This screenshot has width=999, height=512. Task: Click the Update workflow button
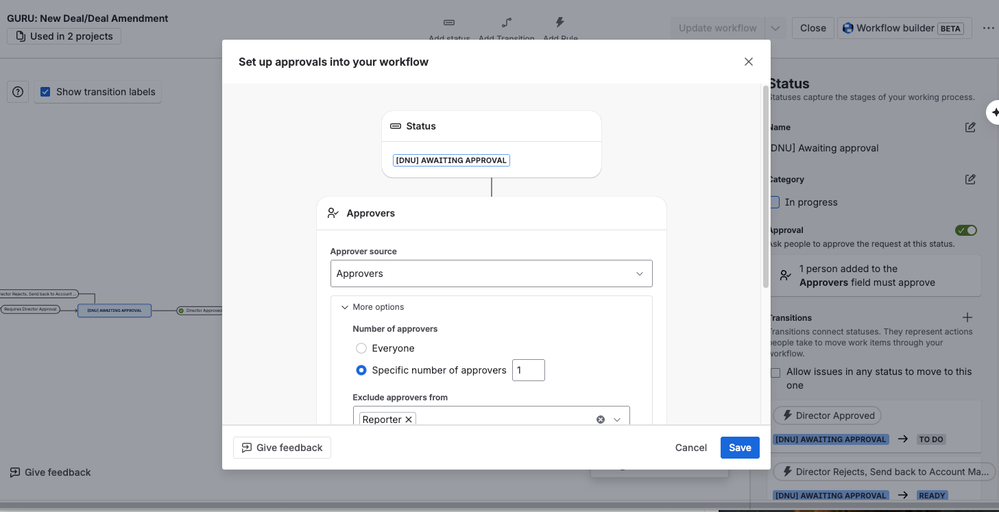[717, 28]
